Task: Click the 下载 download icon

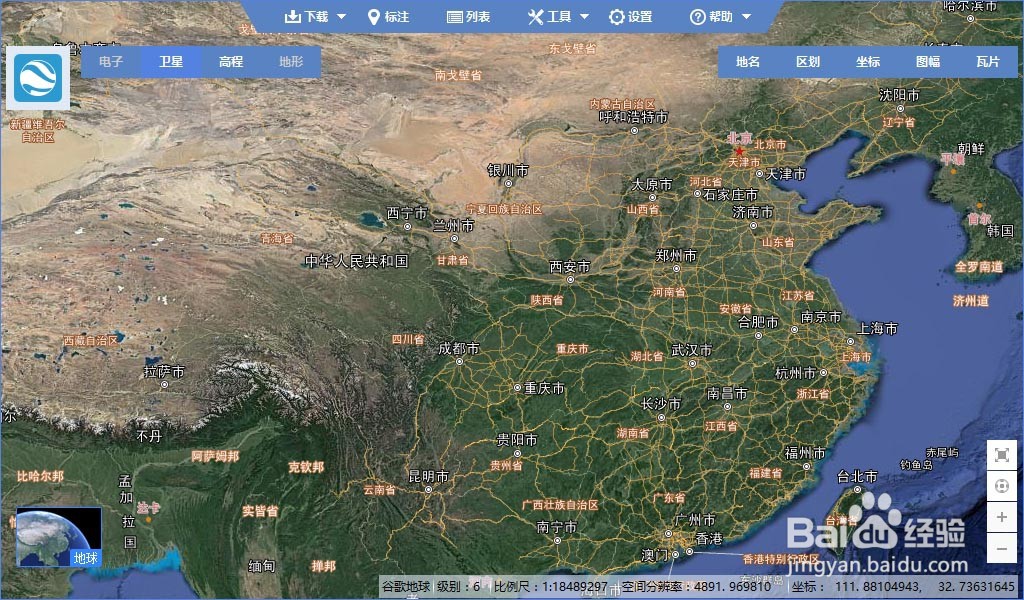Action: pos(293,15)
